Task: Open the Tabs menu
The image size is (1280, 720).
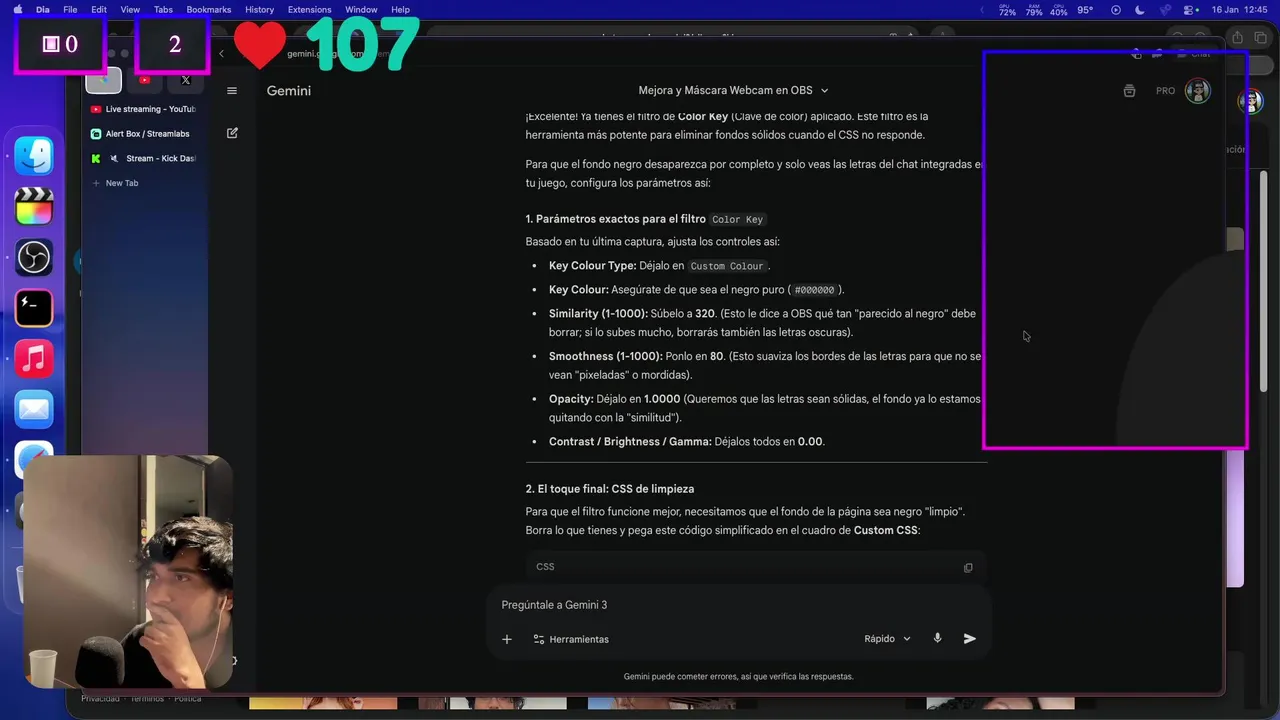Action: [163, 9]
